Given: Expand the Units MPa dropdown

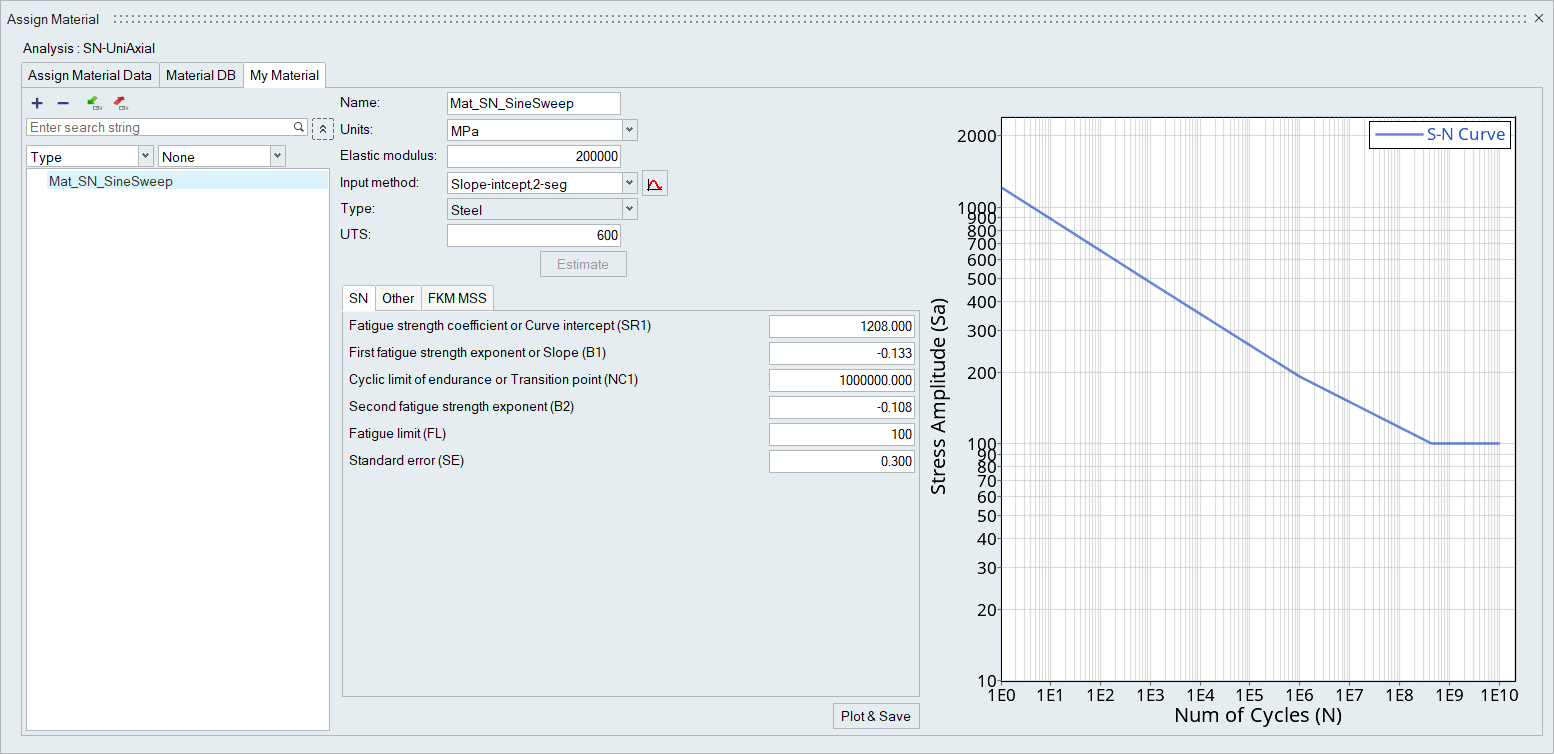Looking at the screenshot, I should click(x=629, y=130).
